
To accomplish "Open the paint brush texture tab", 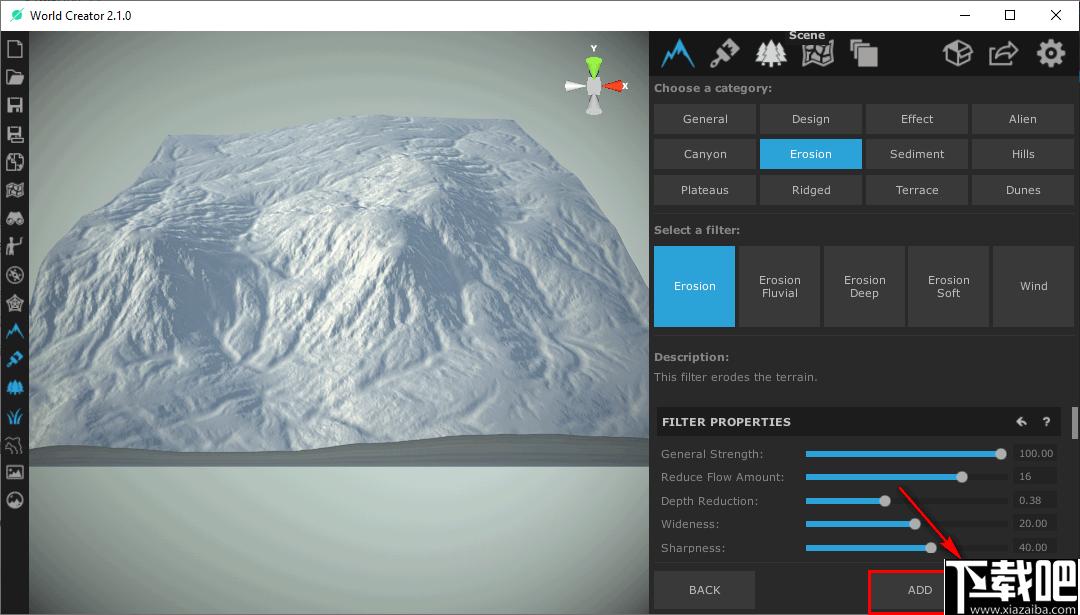I will click(x=725, y=53).
